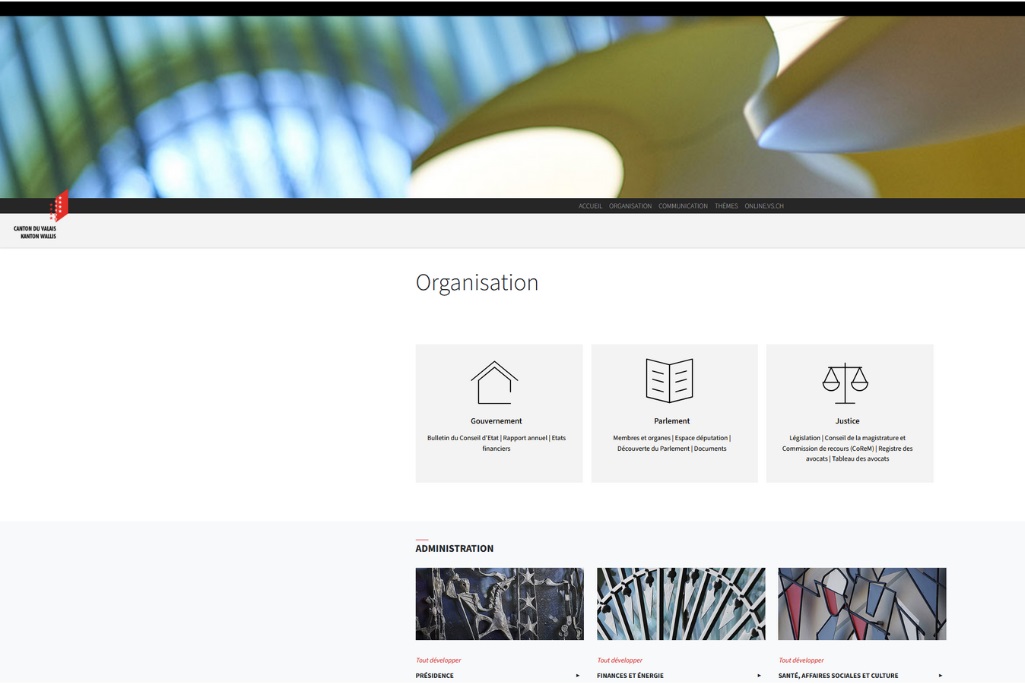Click the Gouvernement house icon
Viewport: 1025px width, 684px height.
[x=494, y=382]
